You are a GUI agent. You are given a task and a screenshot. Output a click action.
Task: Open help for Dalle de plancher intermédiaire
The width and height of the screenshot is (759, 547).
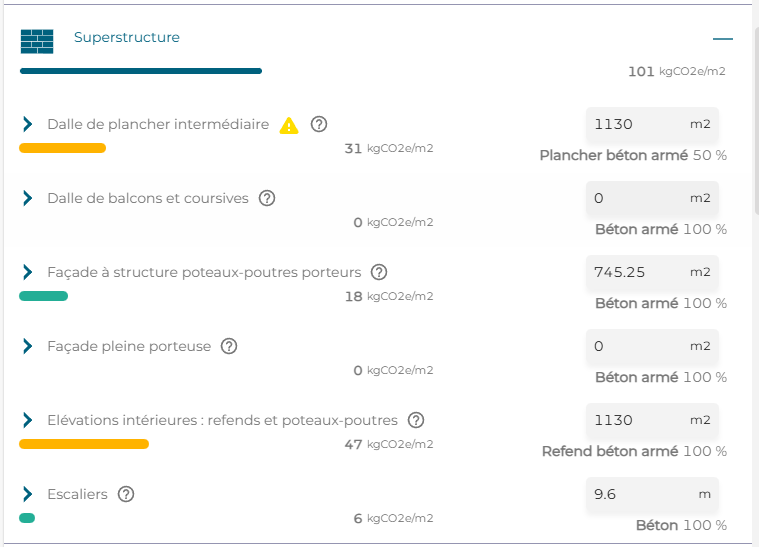(319, 124)
